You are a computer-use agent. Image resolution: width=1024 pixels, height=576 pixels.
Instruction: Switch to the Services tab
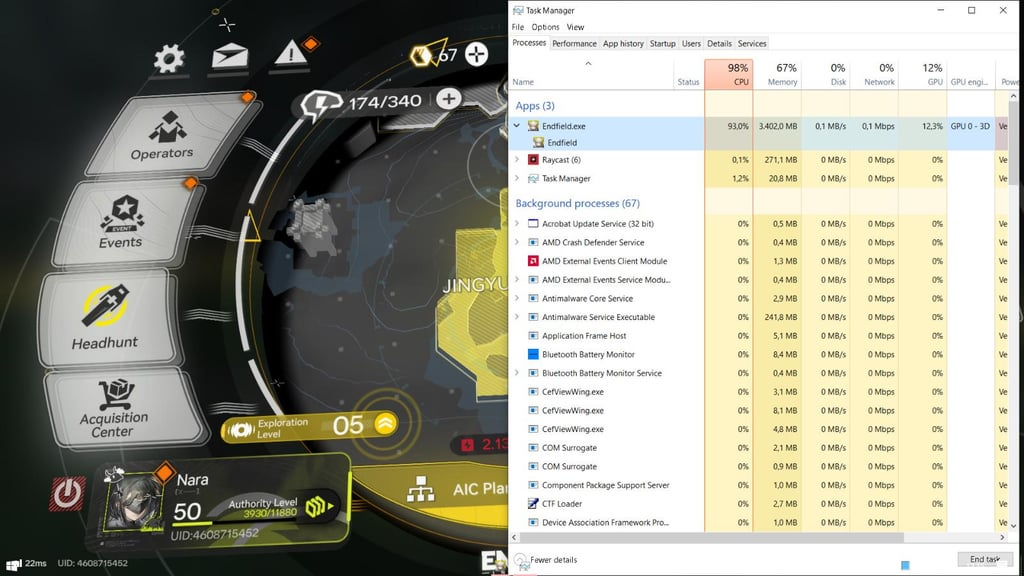tap(752, 44)
